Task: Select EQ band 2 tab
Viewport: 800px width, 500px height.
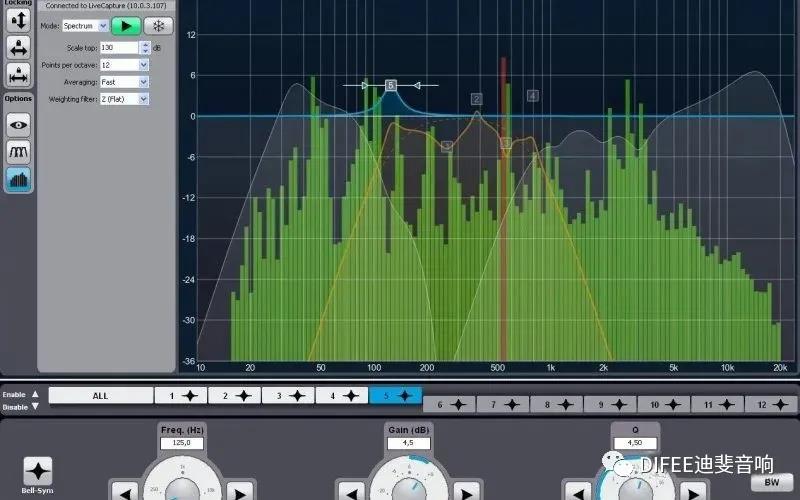Action: click(235, 395)
